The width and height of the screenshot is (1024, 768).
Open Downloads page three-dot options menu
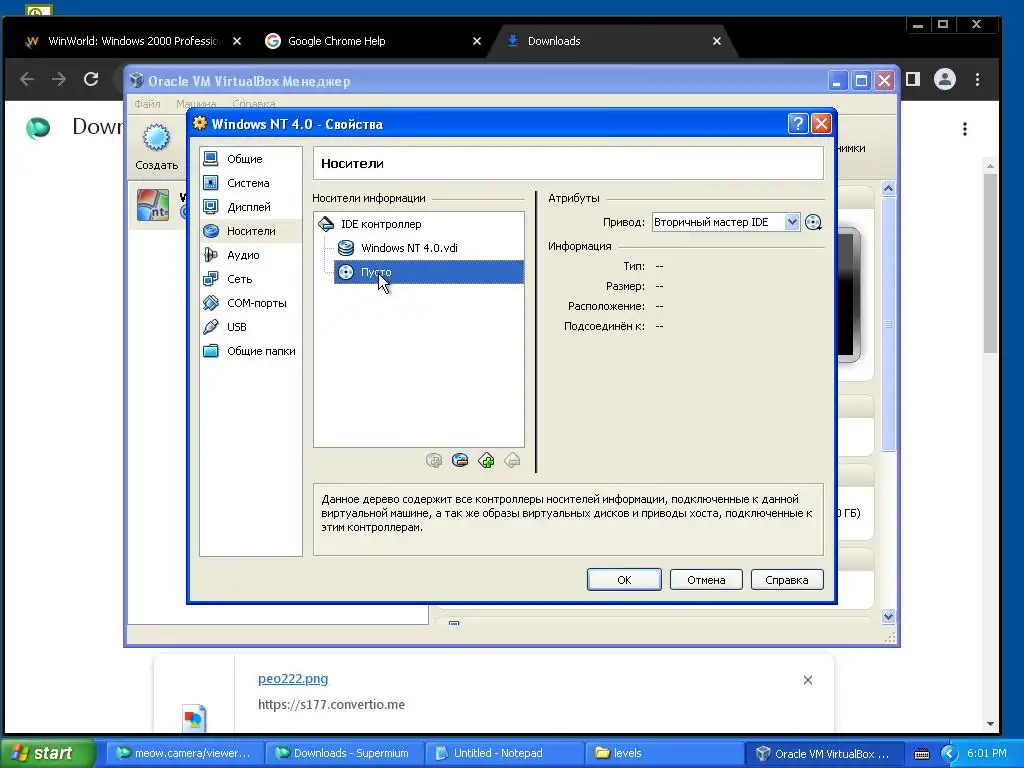coord(965,129)
